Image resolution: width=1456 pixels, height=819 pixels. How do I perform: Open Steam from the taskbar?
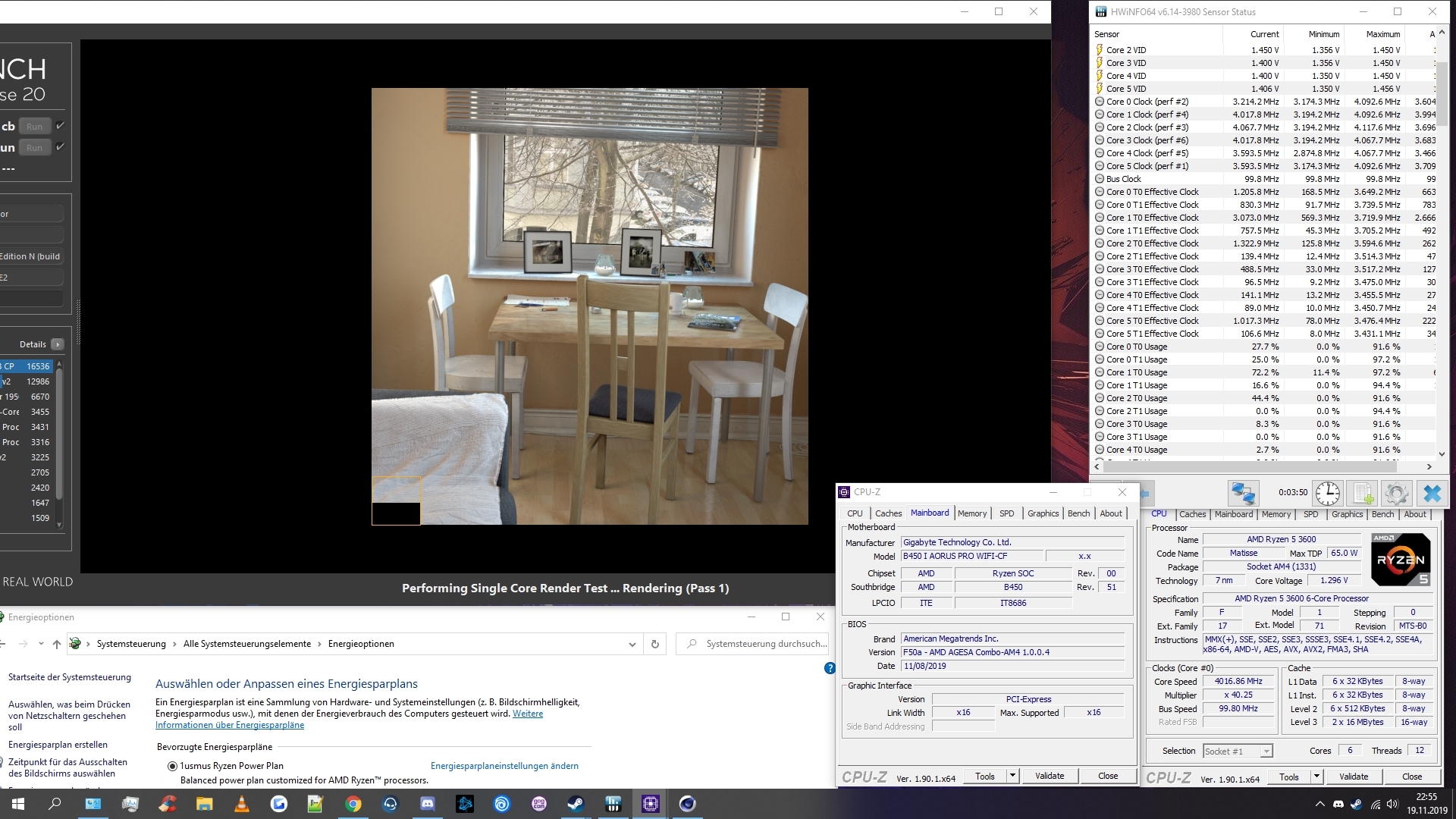click(576, 804)
